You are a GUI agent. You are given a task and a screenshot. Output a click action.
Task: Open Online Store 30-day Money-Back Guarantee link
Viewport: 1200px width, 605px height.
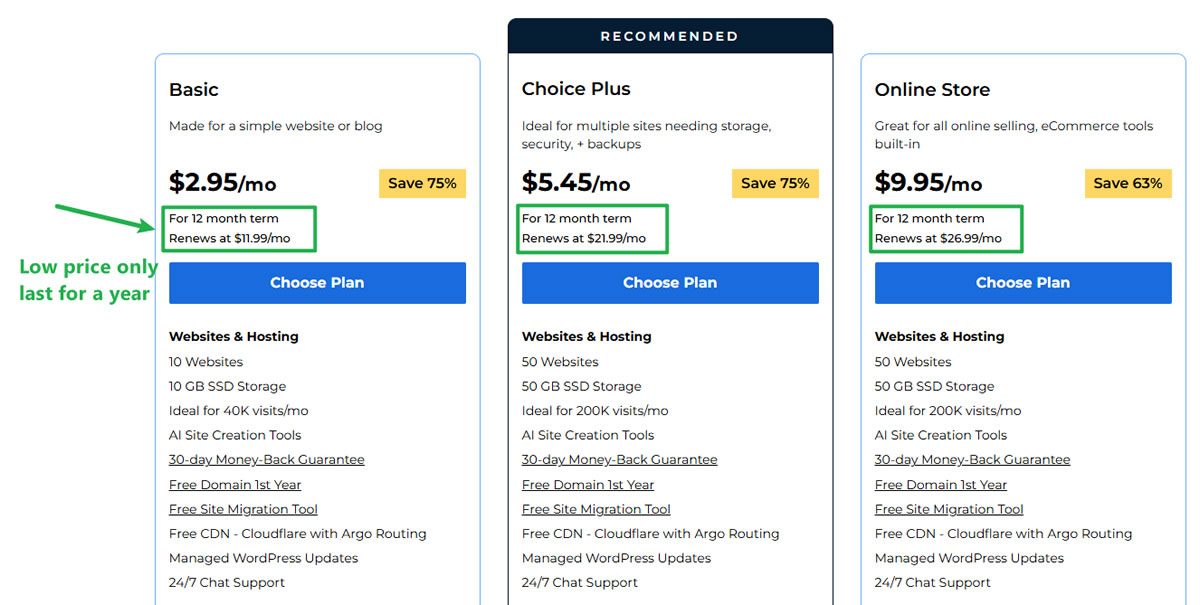click(973, 460)
